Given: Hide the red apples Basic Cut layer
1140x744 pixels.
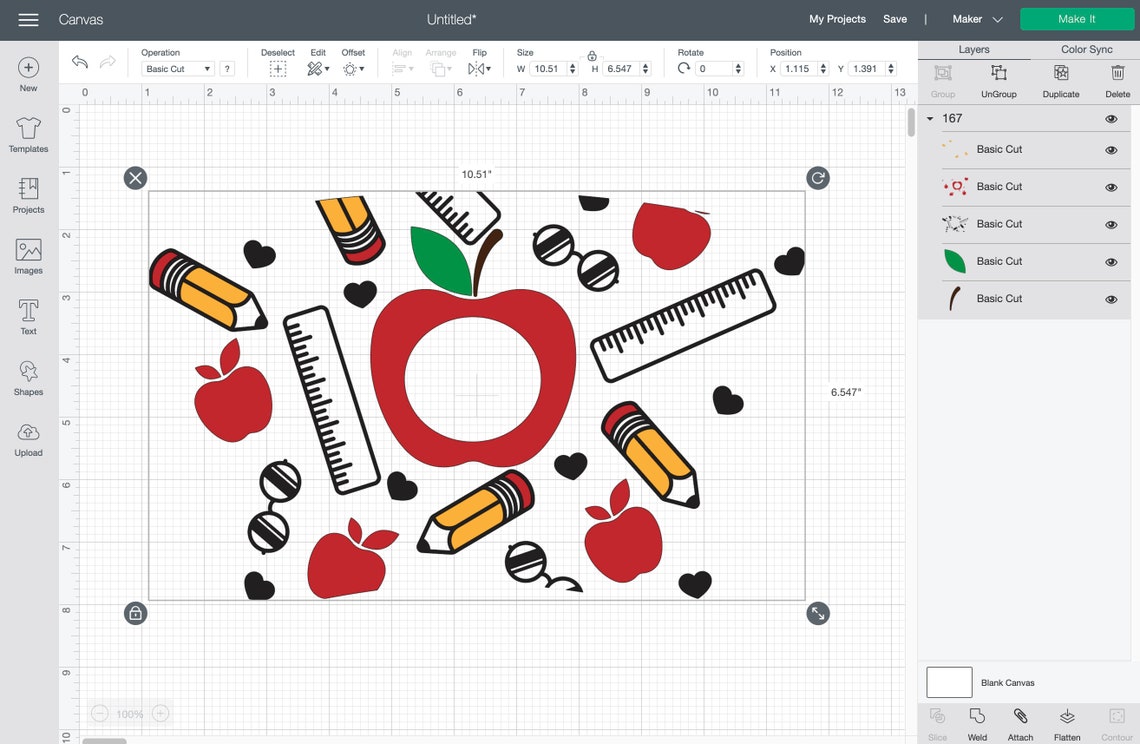Looking at the screenshot, I should [1111, 187].
